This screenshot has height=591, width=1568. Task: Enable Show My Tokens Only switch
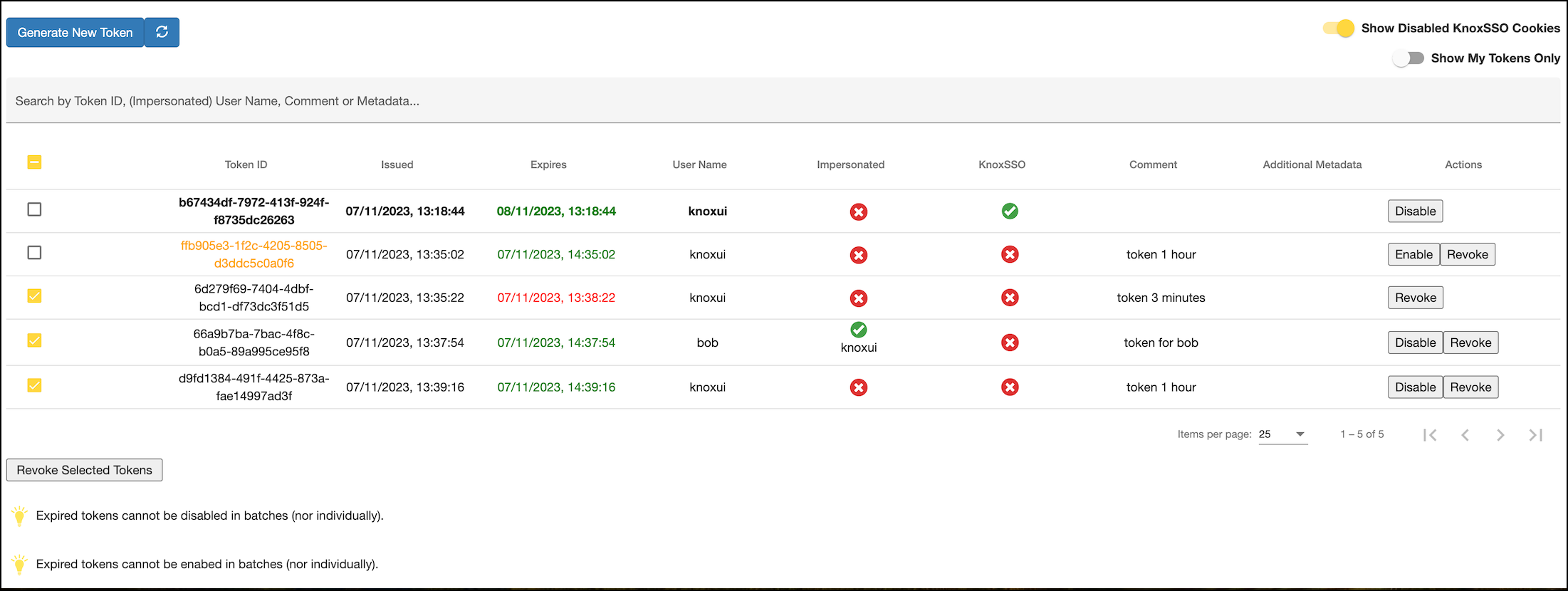[1408, 58]
